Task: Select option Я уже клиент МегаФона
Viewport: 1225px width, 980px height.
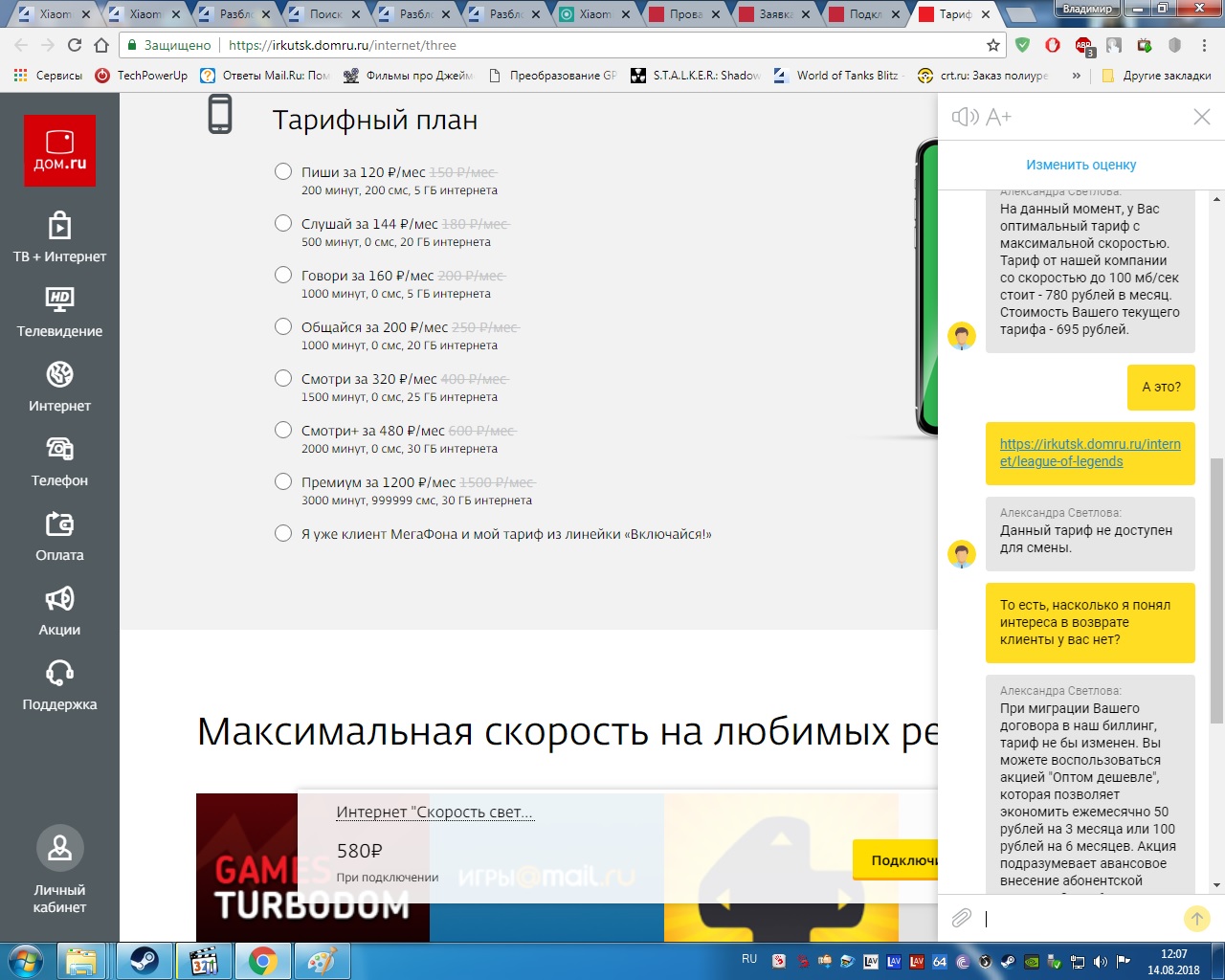Action: click(283, 533)
